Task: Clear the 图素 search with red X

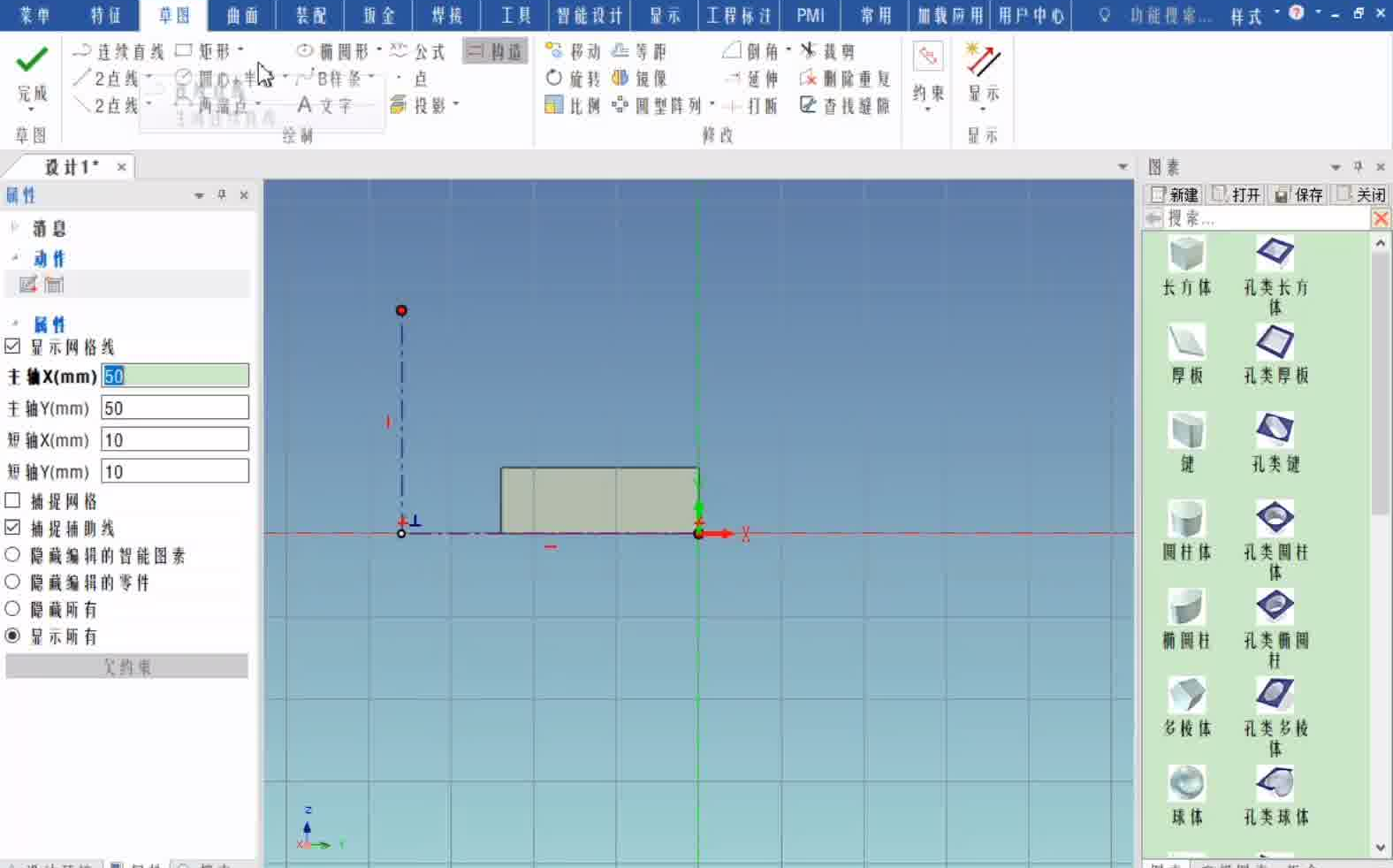Action: point(1381,218)
